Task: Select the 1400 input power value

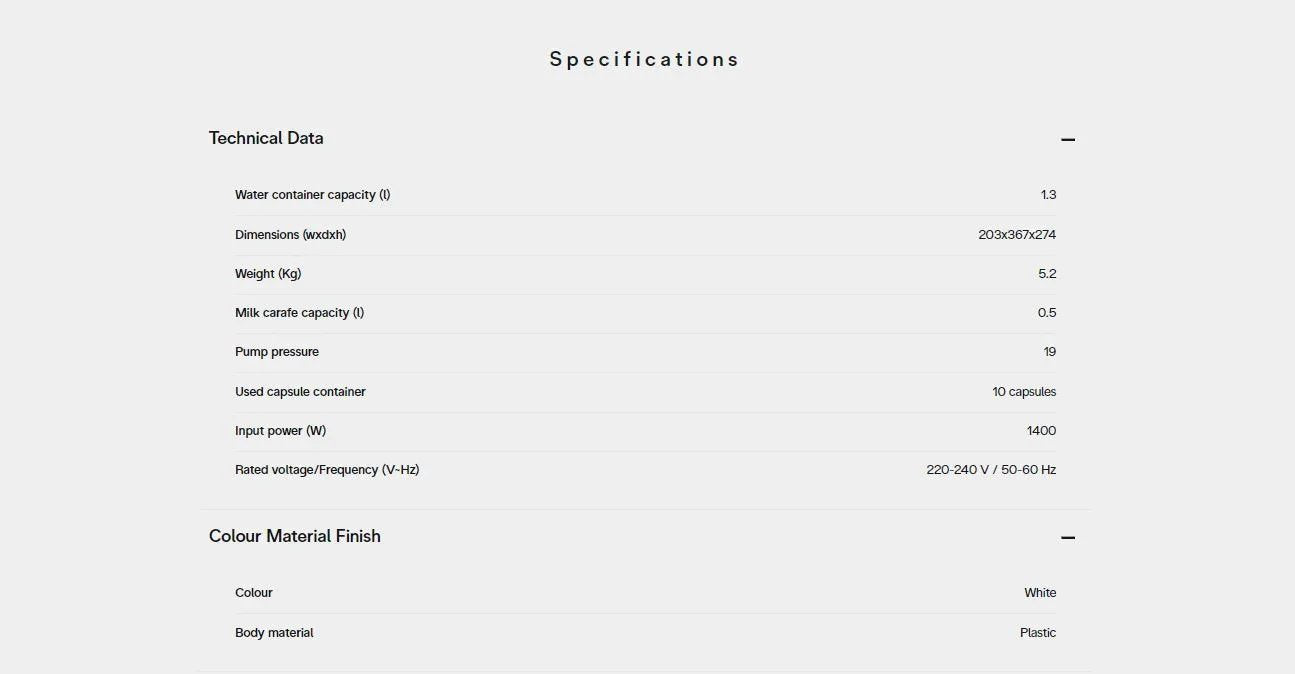Action: [1041, 431]
